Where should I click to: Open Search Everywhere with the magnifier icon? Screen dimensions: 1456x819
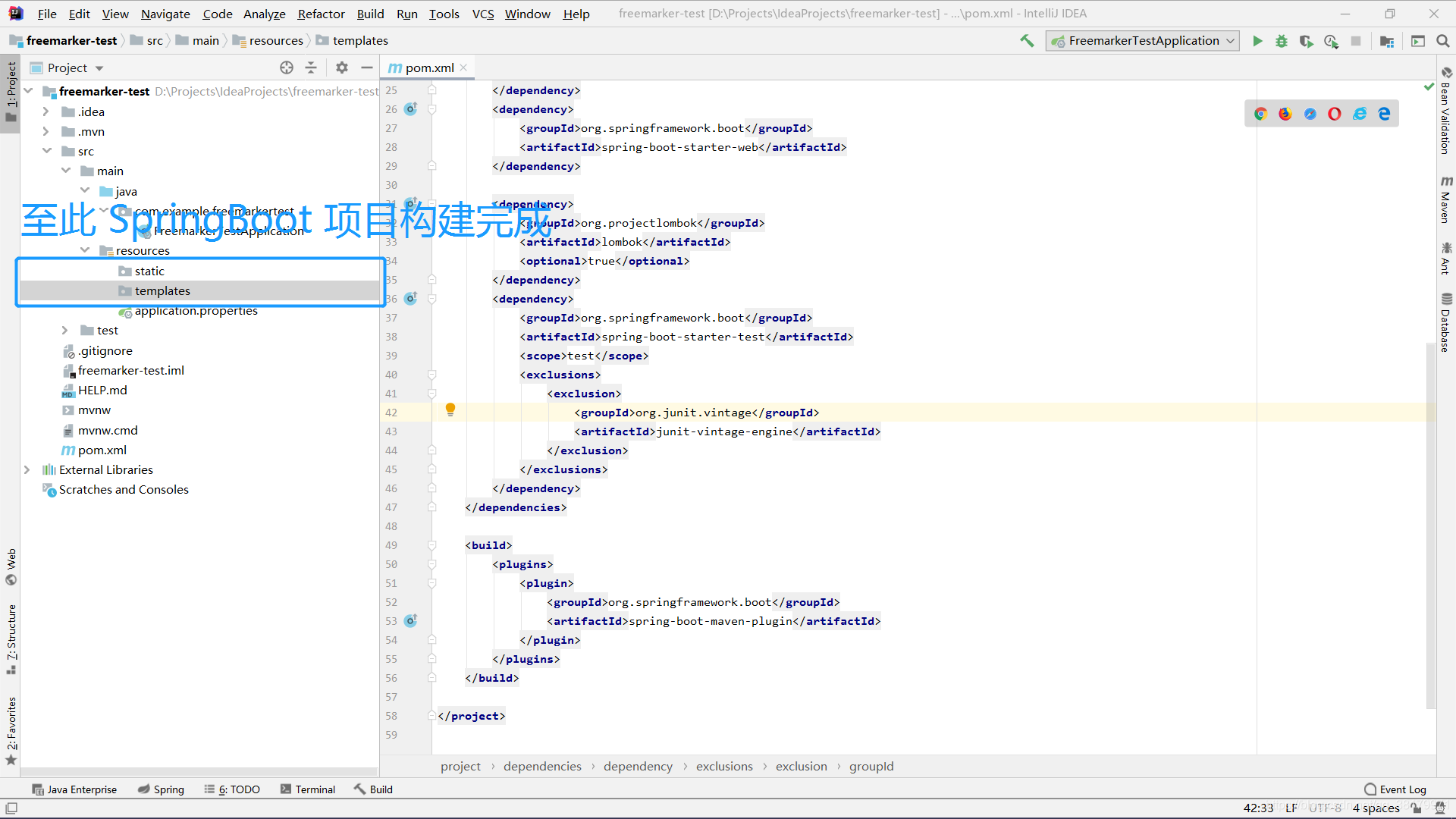click(x=1443, y=41)
